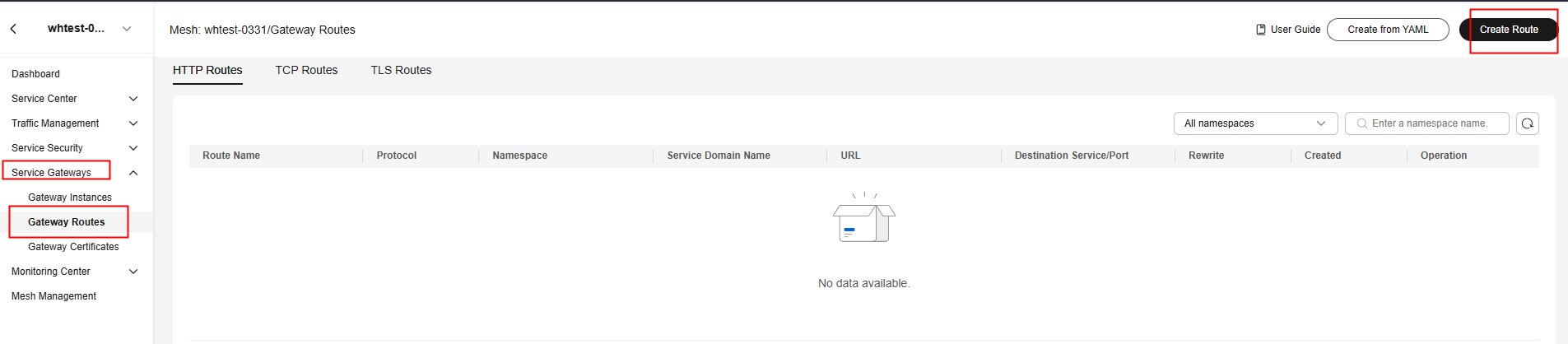
Task: Open Gateway Instances in the sidebar
Action: [70, 198]
